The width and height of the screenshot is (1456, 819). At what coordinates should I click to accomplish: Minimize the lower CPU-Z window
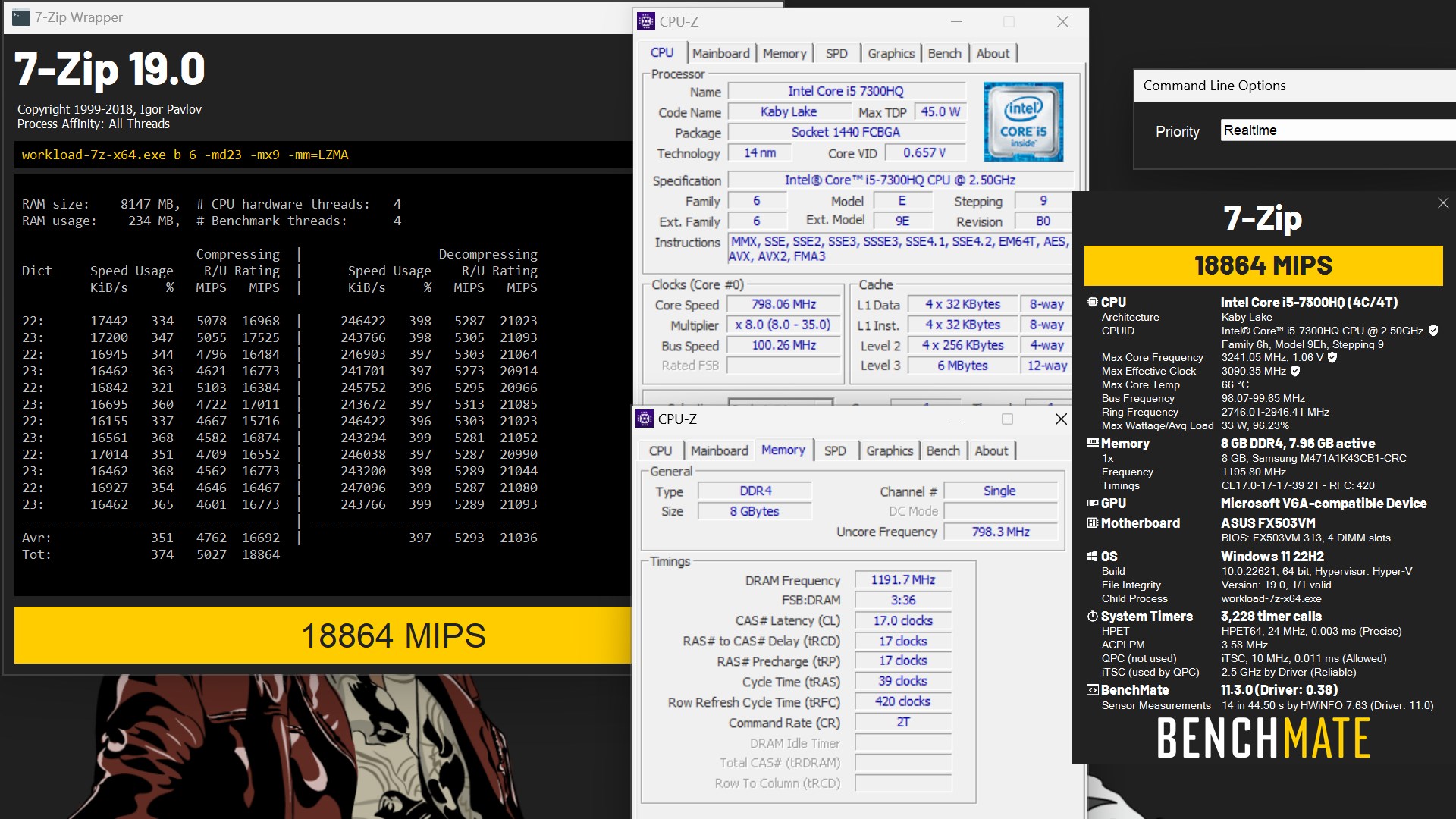(x=955, y=419)
